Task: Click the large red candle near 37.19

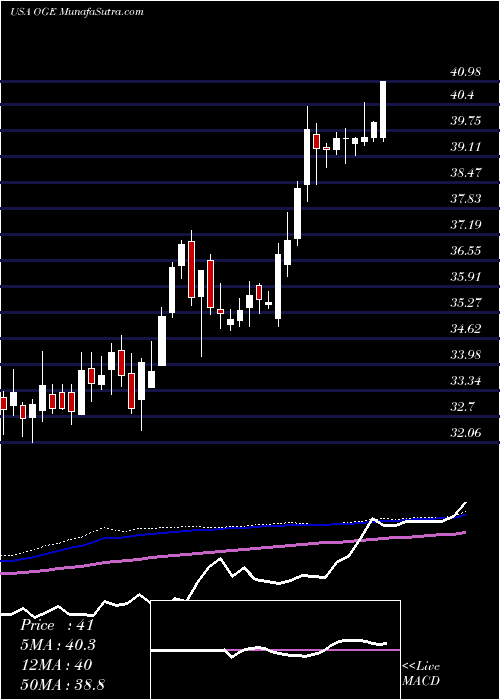Action: [192, 269]
